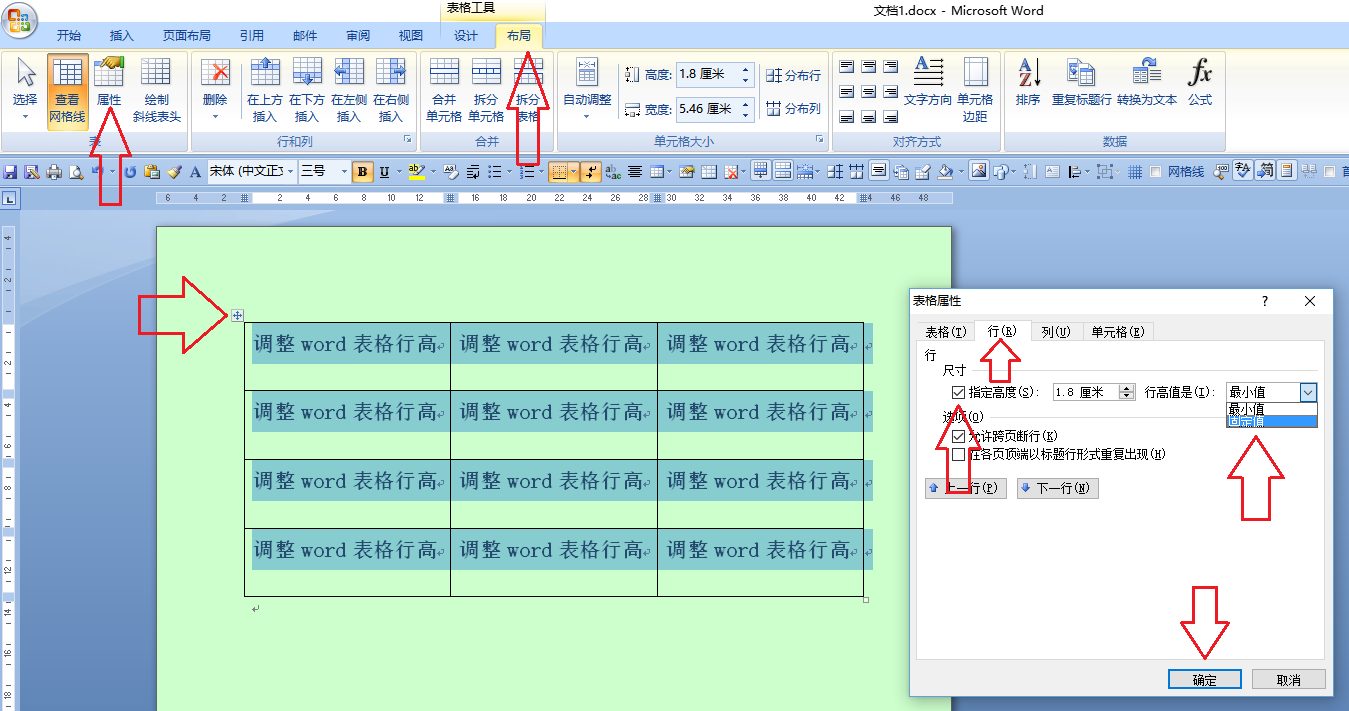Insert row above with 在上方插入
Viewport: 1349px width, 711px height.
pyautogui.click(x=265, y=89)
